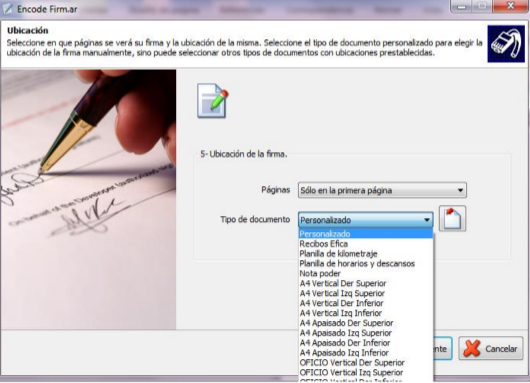Click the token device icon in header
Screen dimensions: 530x383
[506, 44]
